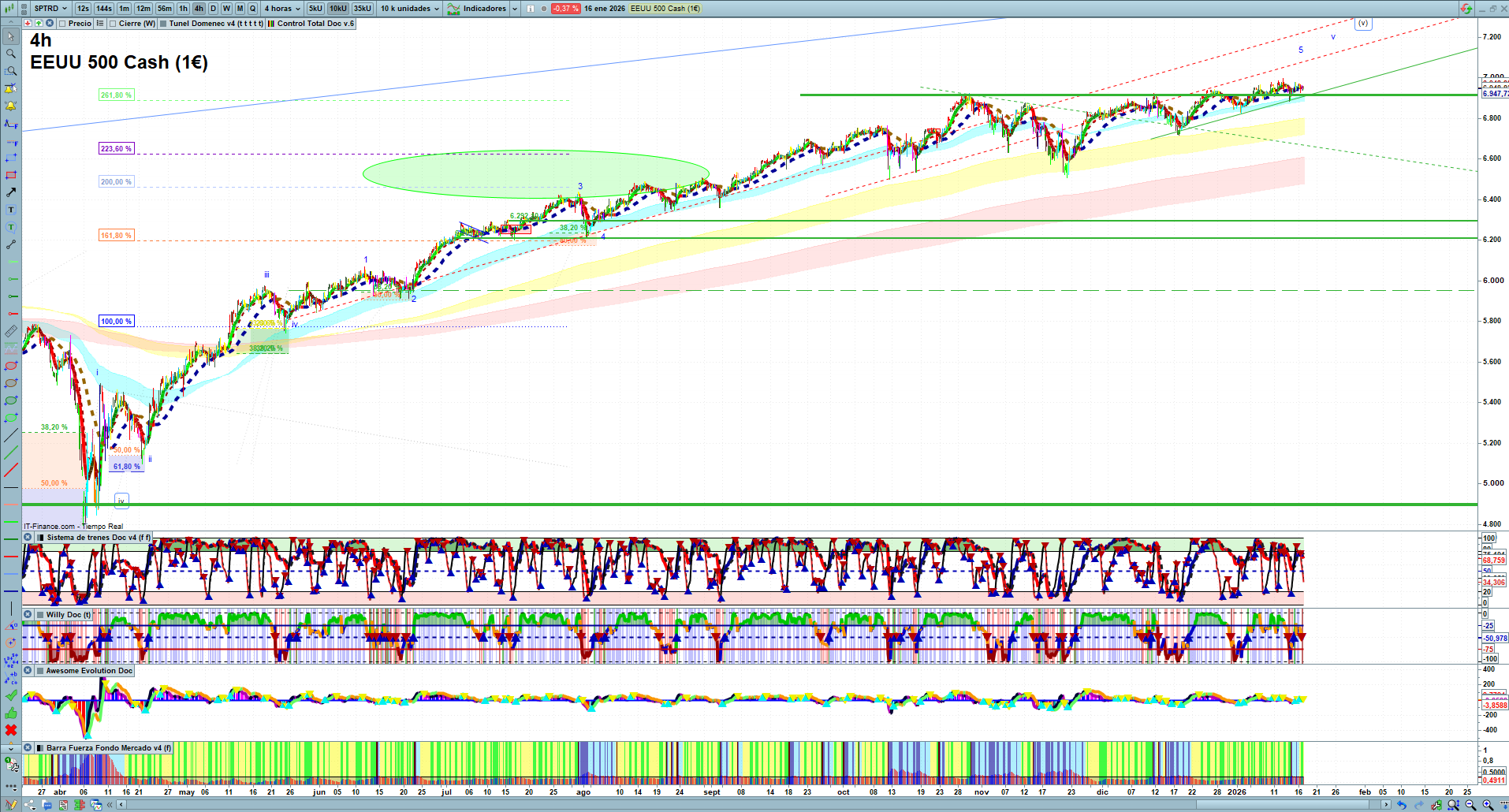The image size is (1509, 812).
Task: Select the W weekly timeframe
Action: pos(226,9)
